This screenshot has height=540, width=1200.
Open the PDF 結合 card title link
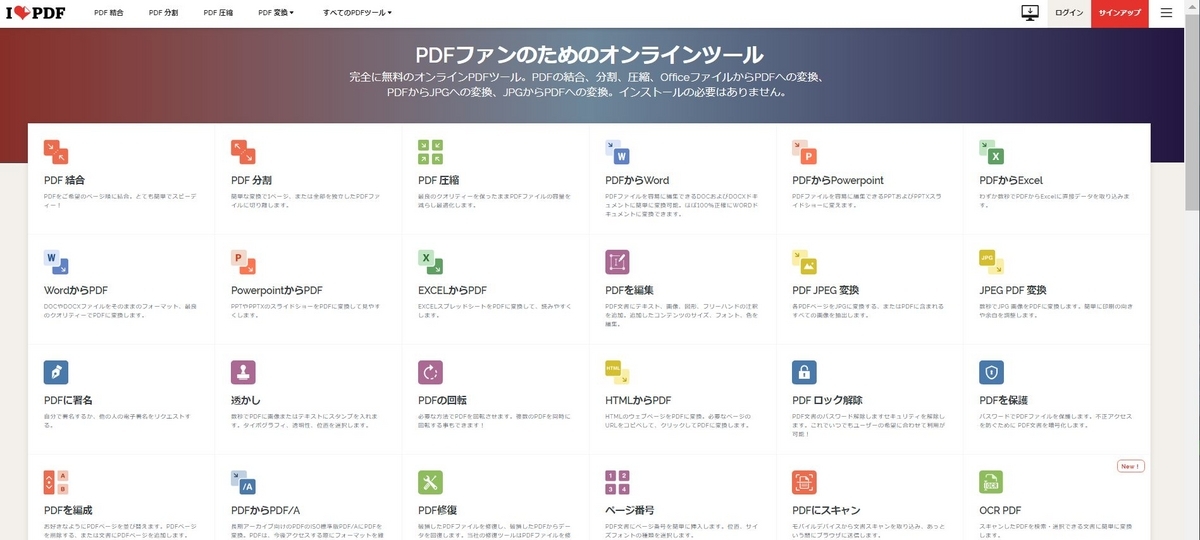[65, 181]
